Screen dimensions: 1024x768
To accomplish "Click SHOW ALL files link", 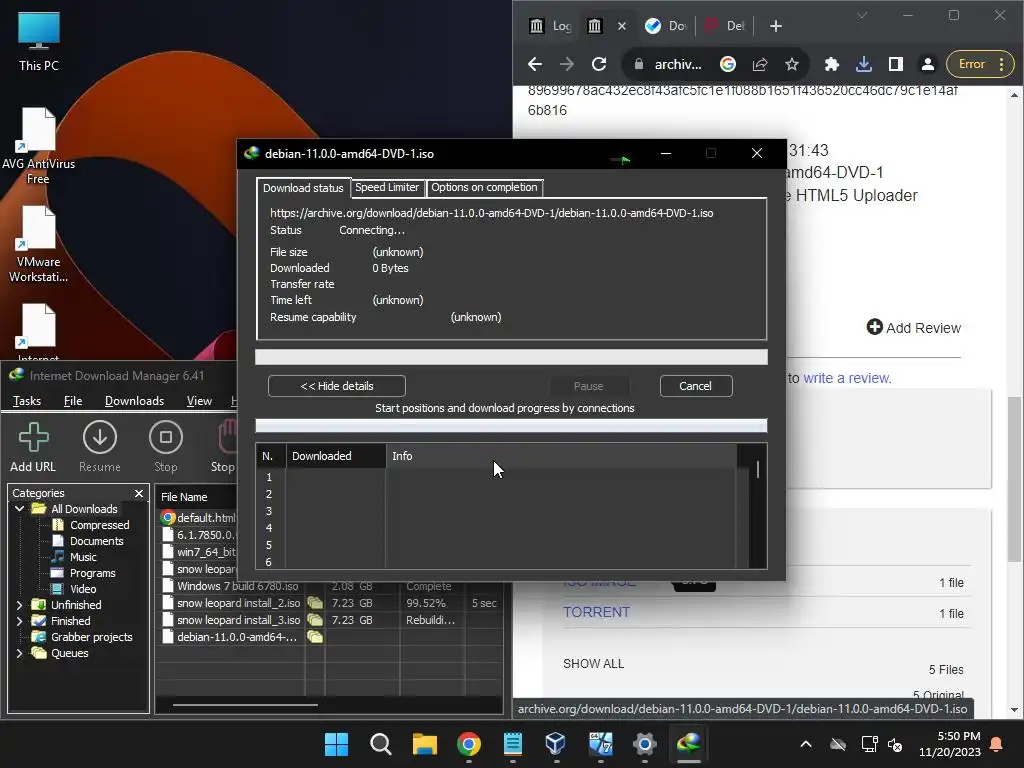I will 594,664.
